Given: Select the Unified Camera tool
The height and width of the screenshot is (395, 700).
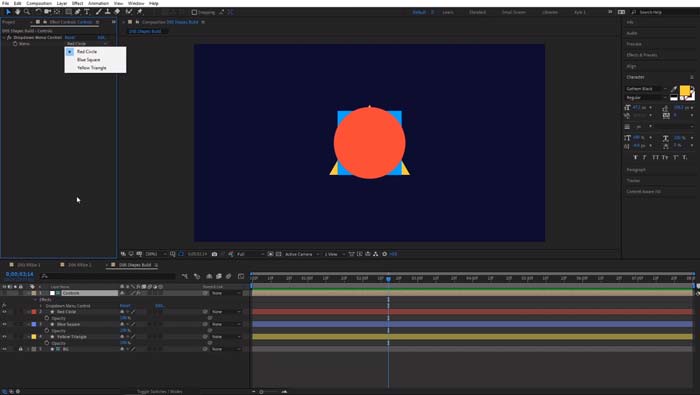Looking at the screenshot, I should coord(47,12).
